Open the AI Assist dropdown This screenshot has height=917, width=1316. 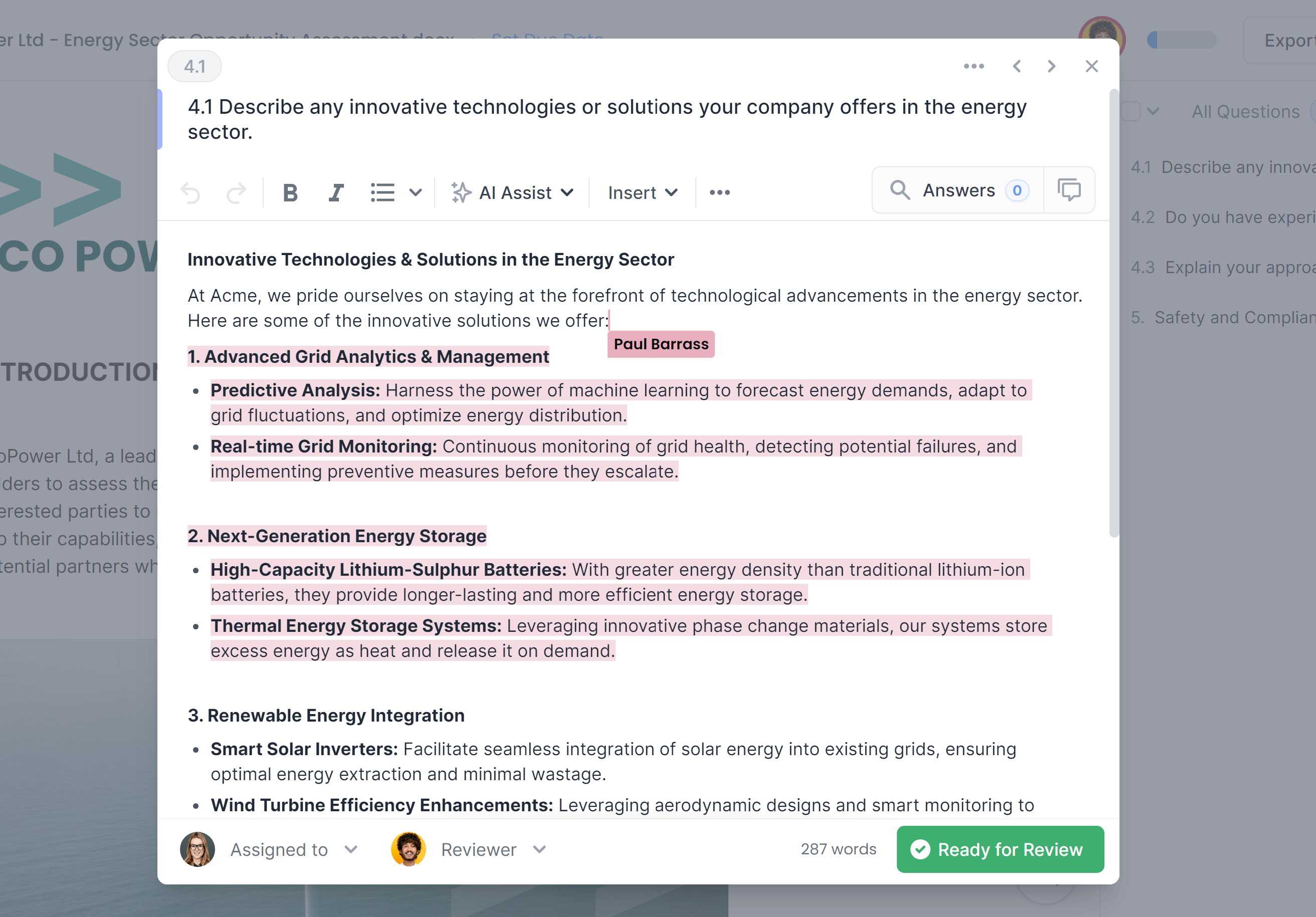[512, 193]
